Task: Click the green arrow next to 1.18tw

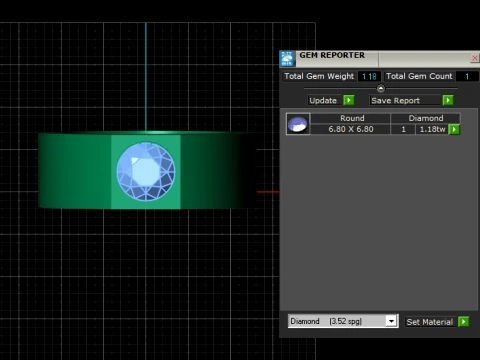Action: point(454,129)
